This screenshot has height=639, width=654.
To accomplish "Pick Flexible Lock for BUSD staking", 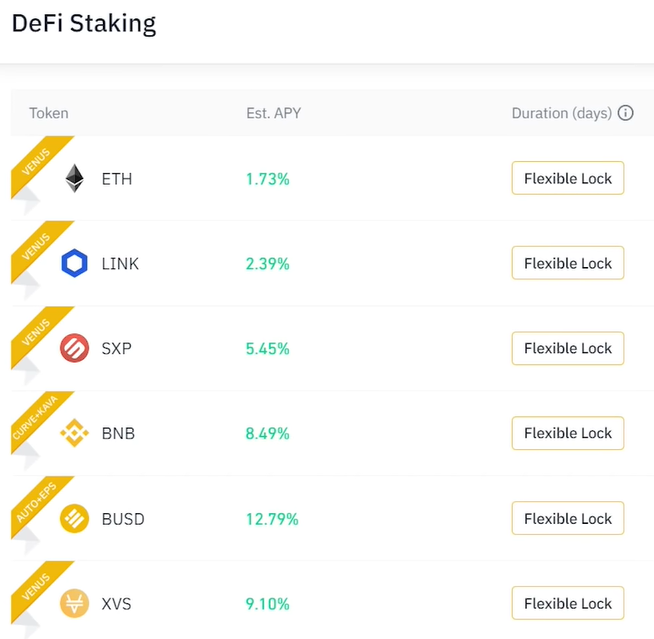I will [x=568, y=518].
